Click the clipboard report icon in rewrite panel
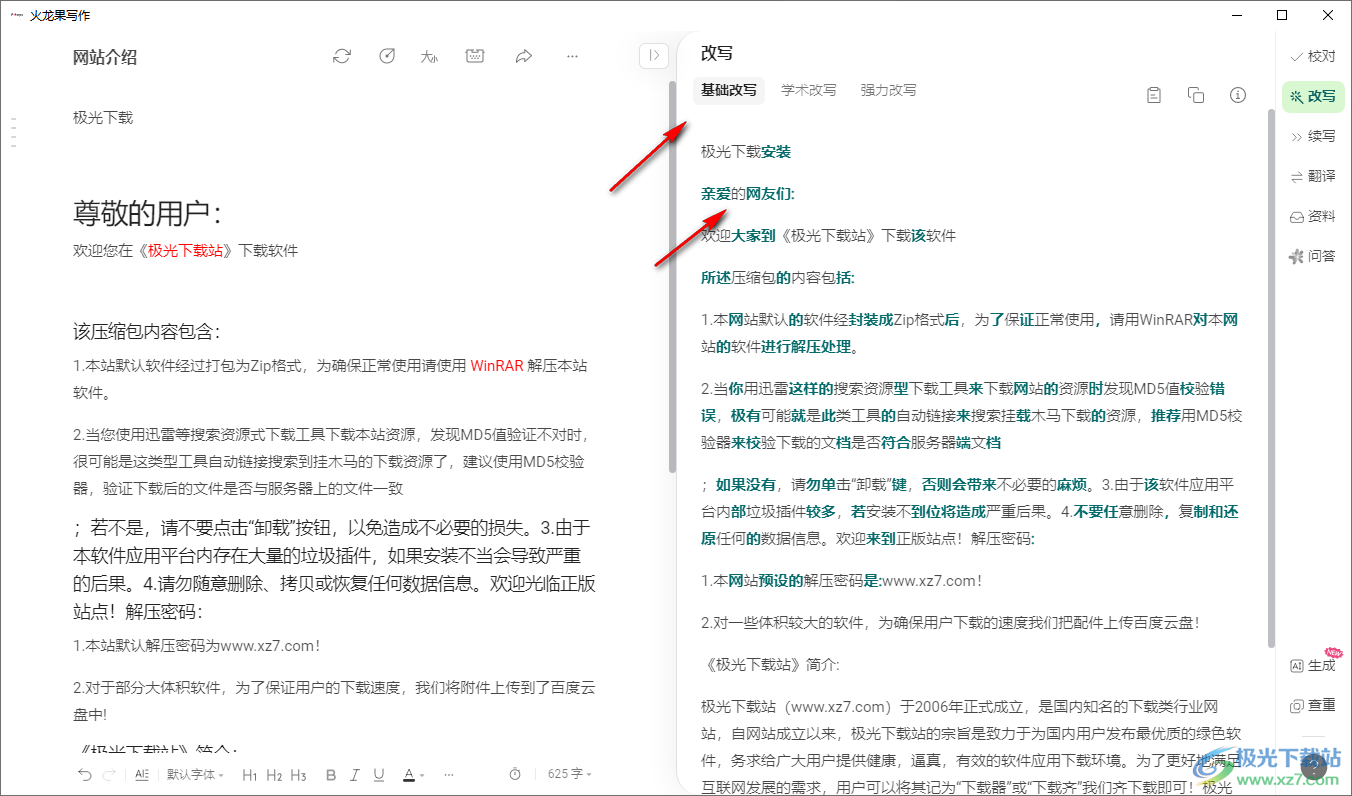Image resolution: width=1352 pixels, height=796 pixels. (1154, 95)
